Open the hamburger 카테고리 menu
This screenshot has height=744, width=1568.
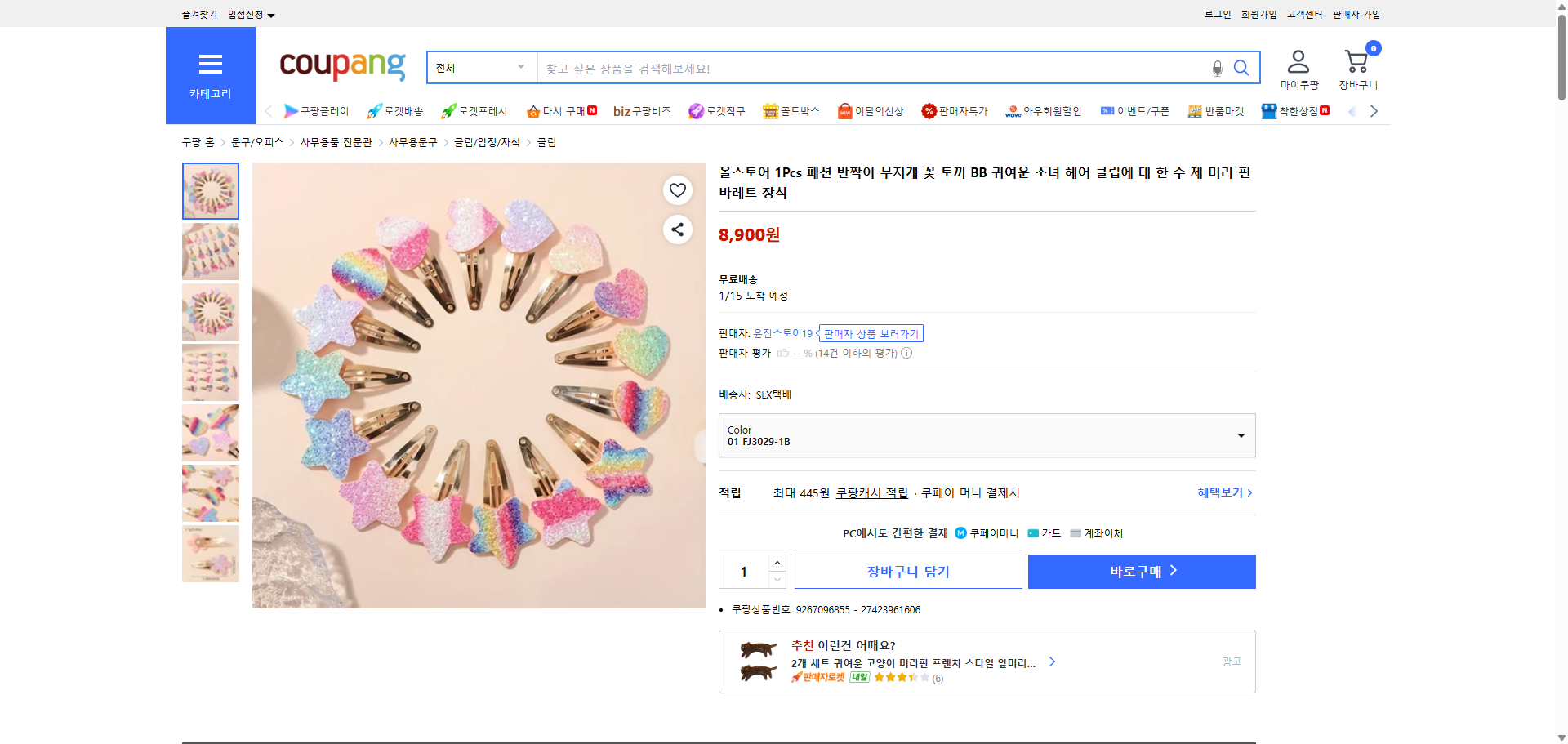tap(210, 65)
